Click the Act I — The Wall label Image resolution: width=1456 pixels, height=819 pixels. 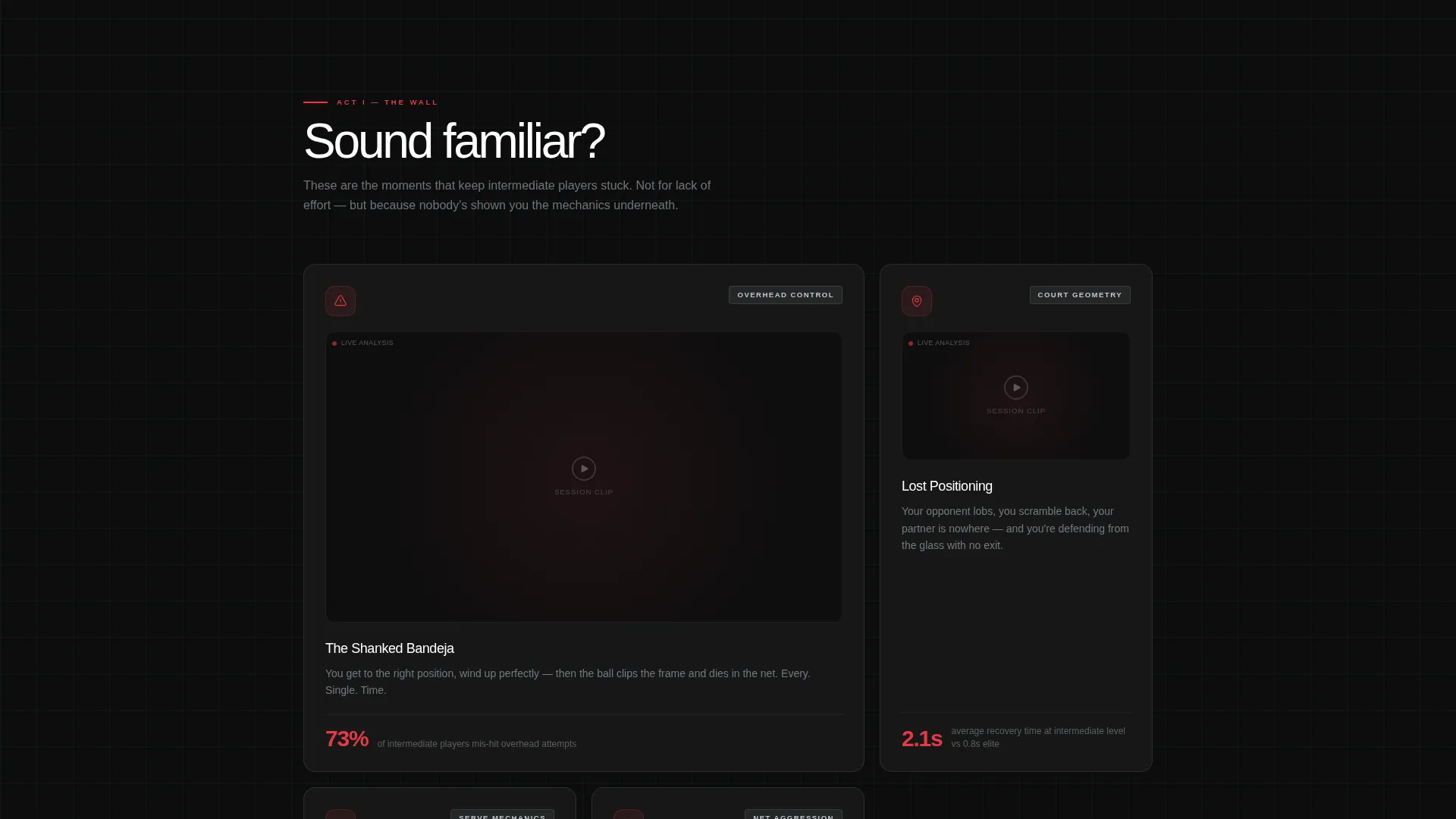(x=388, y=102)
